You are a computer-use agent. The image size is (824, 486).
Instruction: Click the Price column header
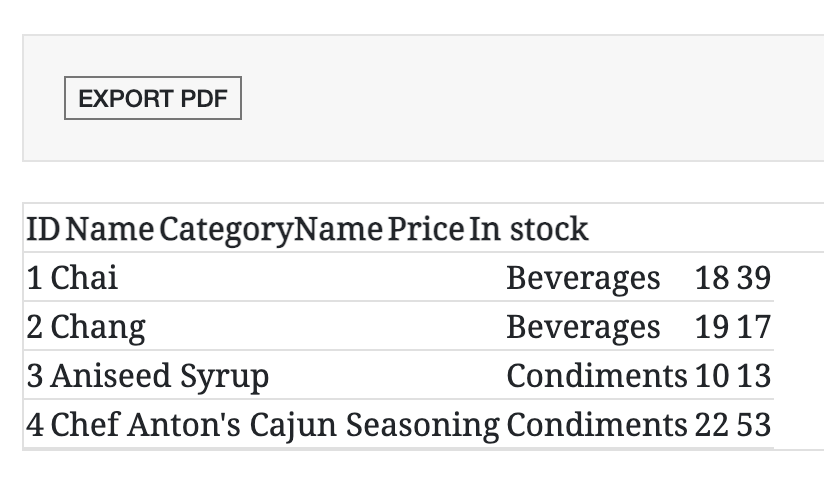click(x=425, y=230)
